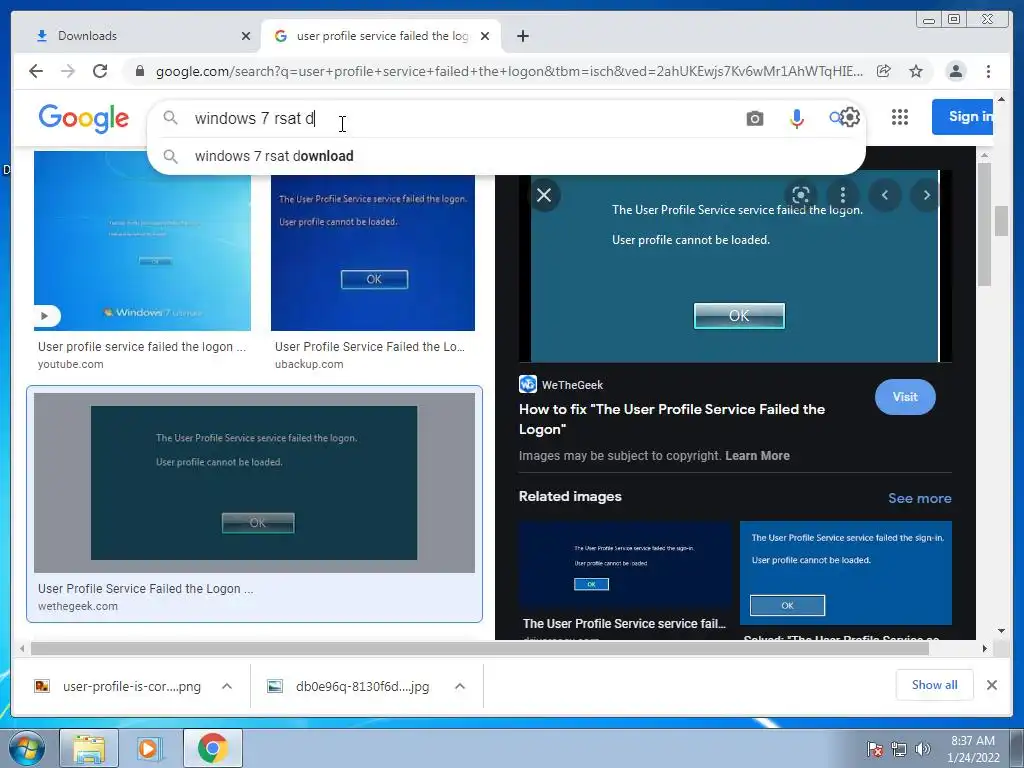The height and width of the screenshot is (768, 1024).
Task: Close the Downloads tab
Action: (246, 36)
